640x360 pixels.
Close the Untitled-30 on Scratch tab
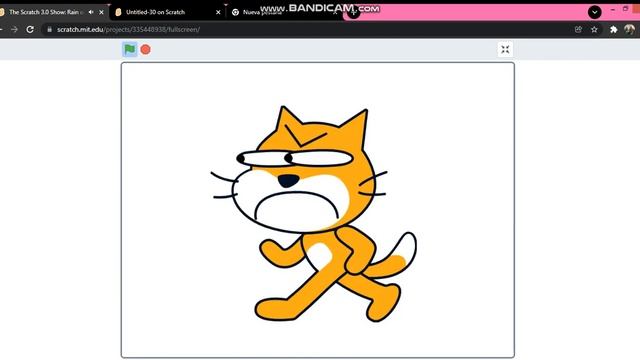pyautogui.click(x=218, y=12)
